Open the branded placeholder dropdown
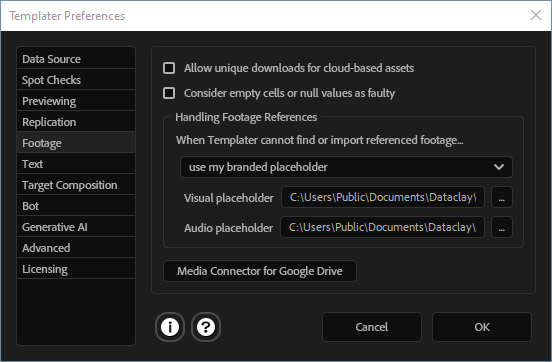 tap(346, 167)
